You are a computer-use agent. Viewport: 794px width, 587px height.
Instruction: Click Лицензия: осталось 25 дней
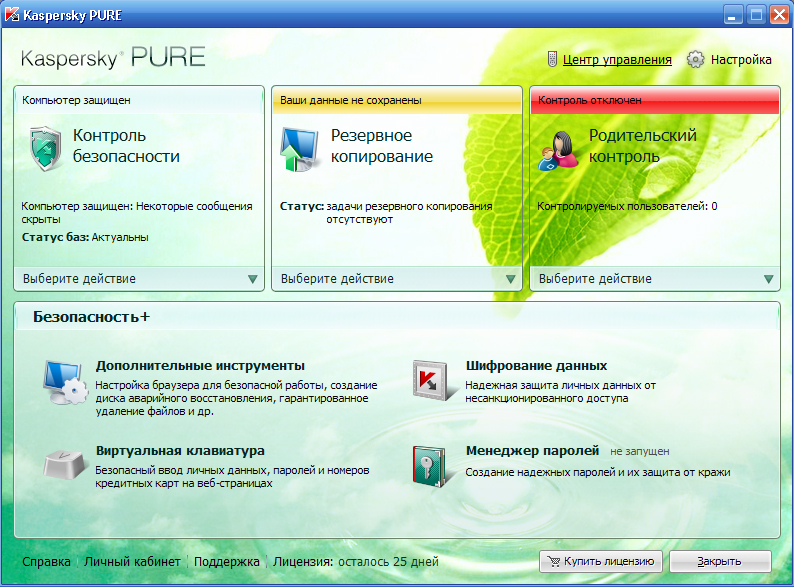point(356,562)
